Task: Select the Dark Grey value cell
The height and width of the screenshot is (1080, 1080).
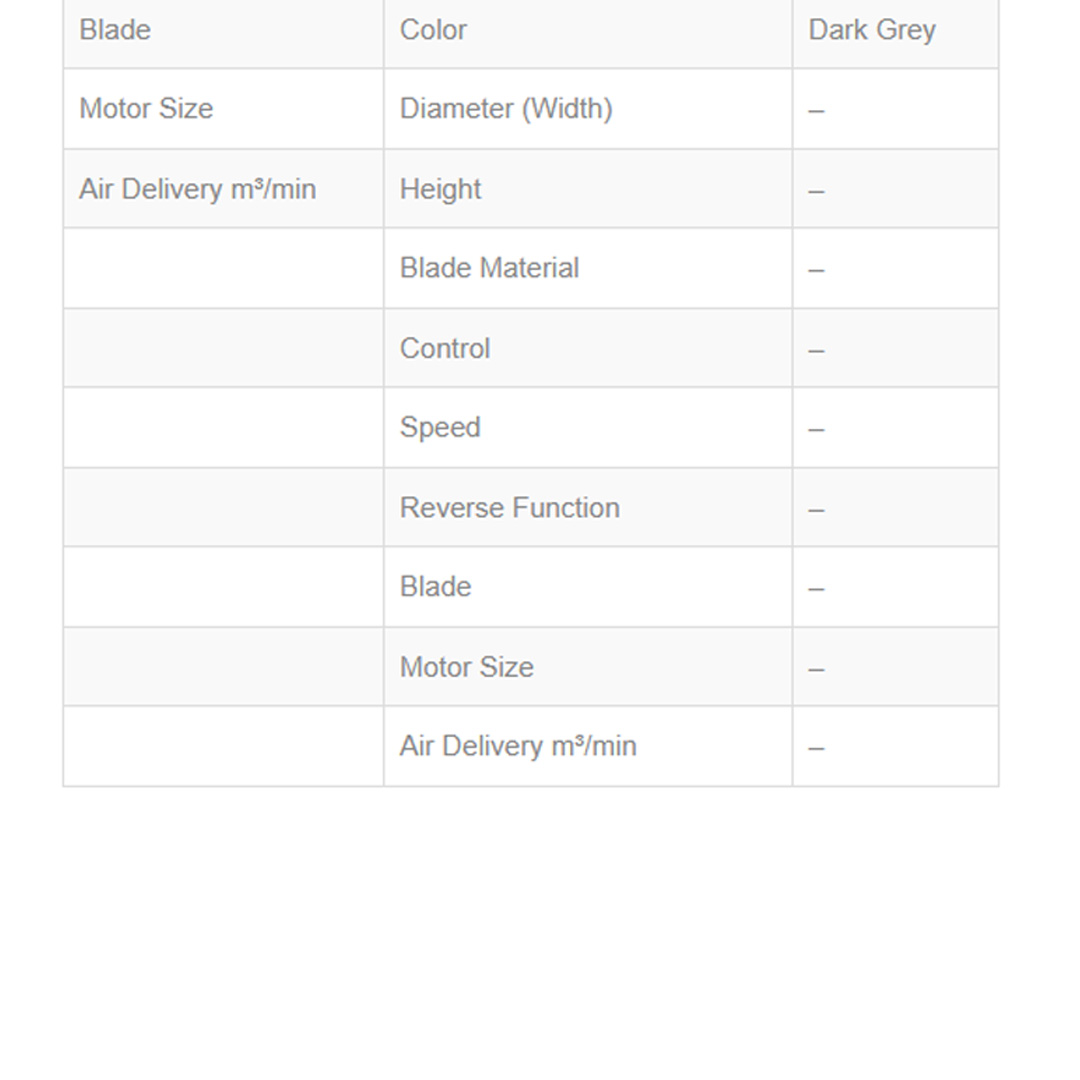Action: coord(872,30)
